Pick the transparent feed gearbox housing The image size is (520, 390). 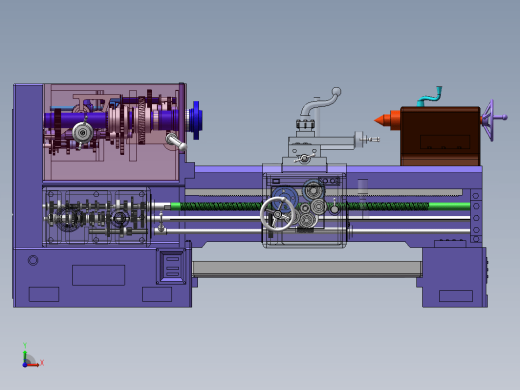[96, 217]
